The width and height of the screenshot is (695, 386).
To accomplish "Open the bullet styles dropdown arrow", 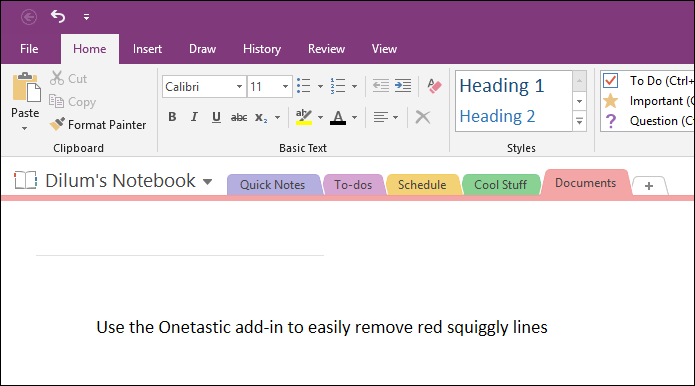I will pos(320,86).
